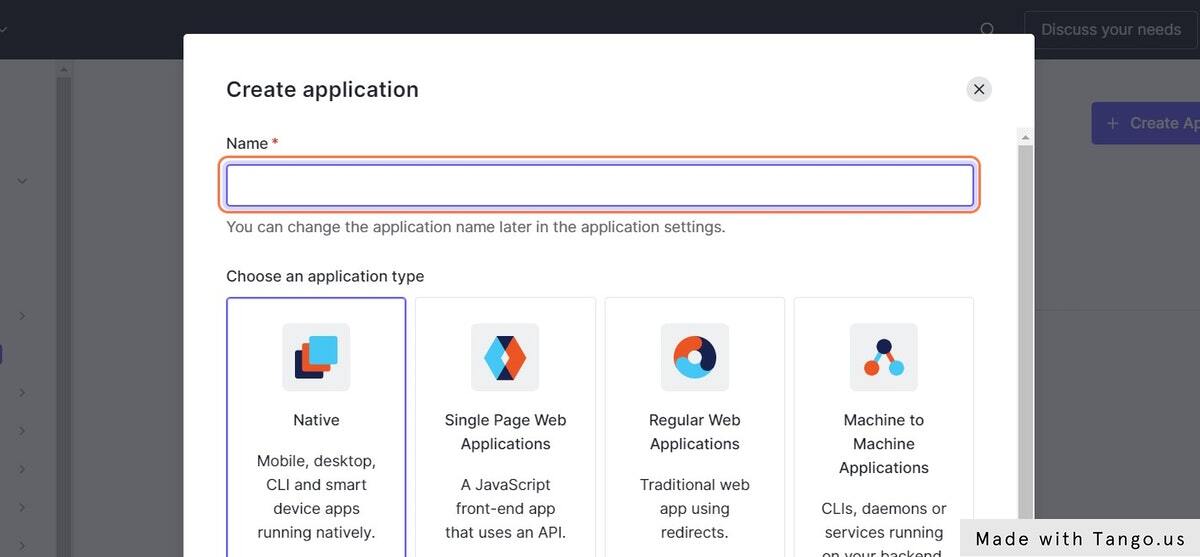The image size is (1200, 557).
Task: Click the Regular Web Applications circular icon
Action: [x=695, y=357]
